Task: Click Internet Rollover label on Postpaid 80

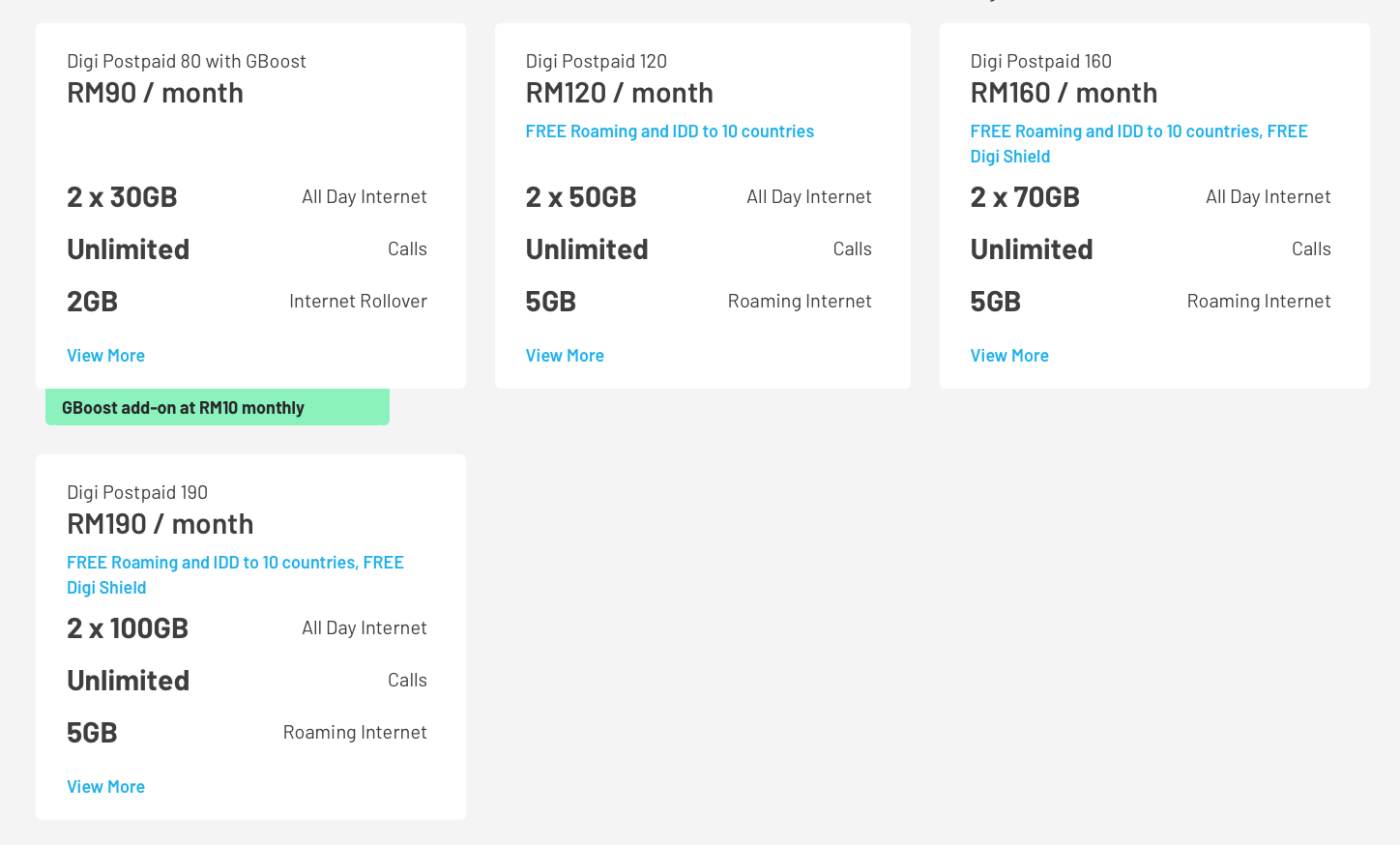Action: (358, 302)
